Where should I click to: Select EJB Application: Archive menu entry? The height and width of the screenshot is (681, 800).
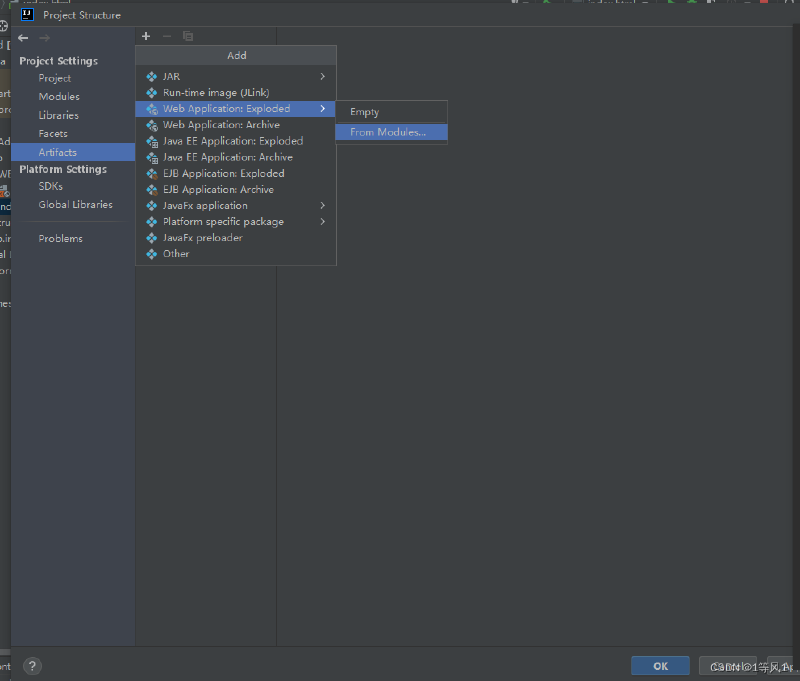tap(236, 190)
